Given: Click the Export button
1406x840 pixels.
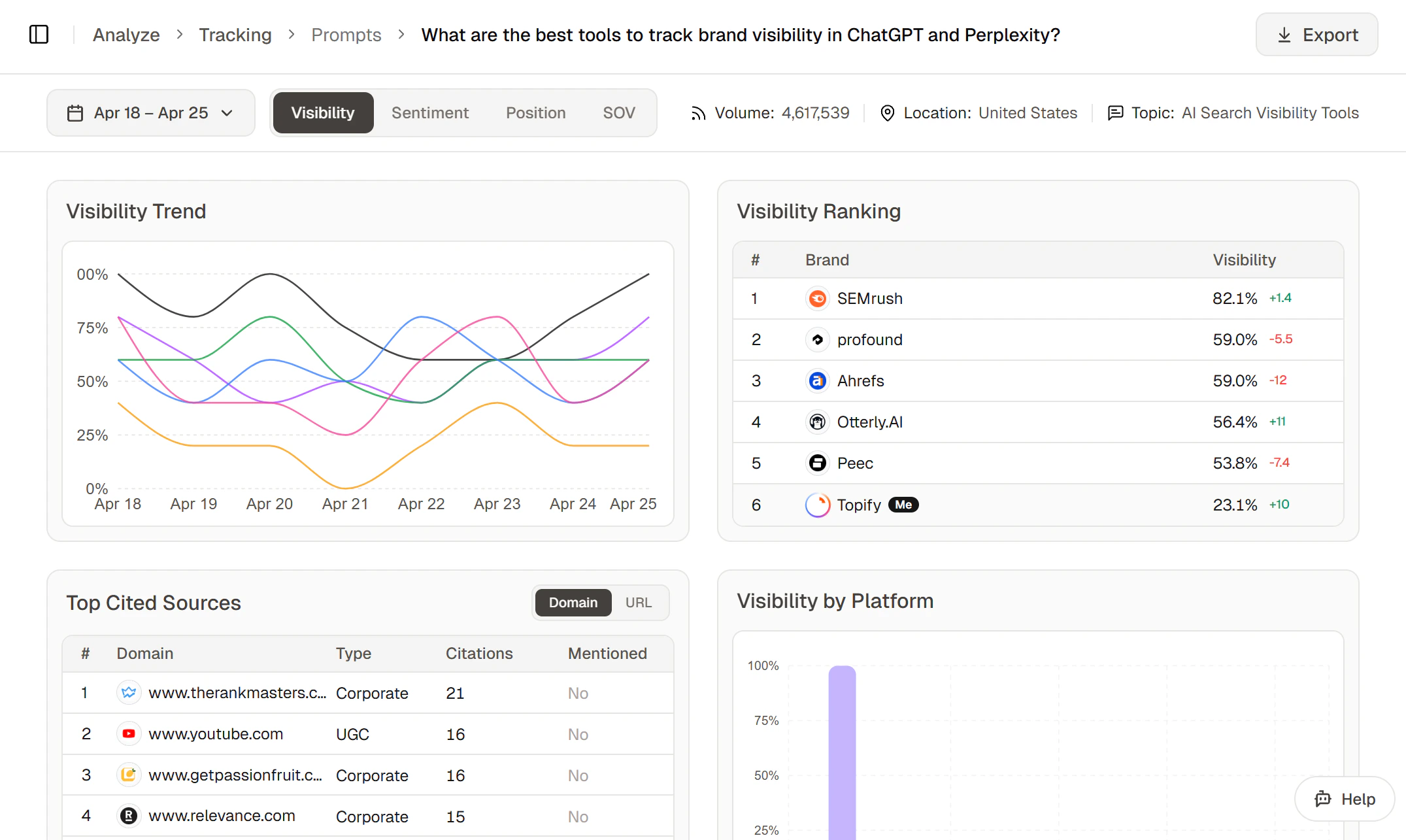Looking at the screenshot, I should 1316,35.
